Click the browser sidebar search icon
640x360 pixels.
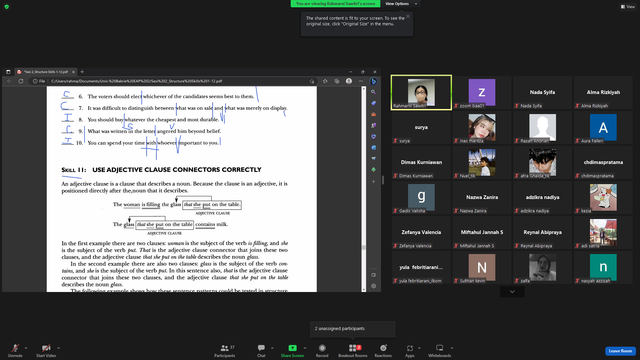coord(373,92)
